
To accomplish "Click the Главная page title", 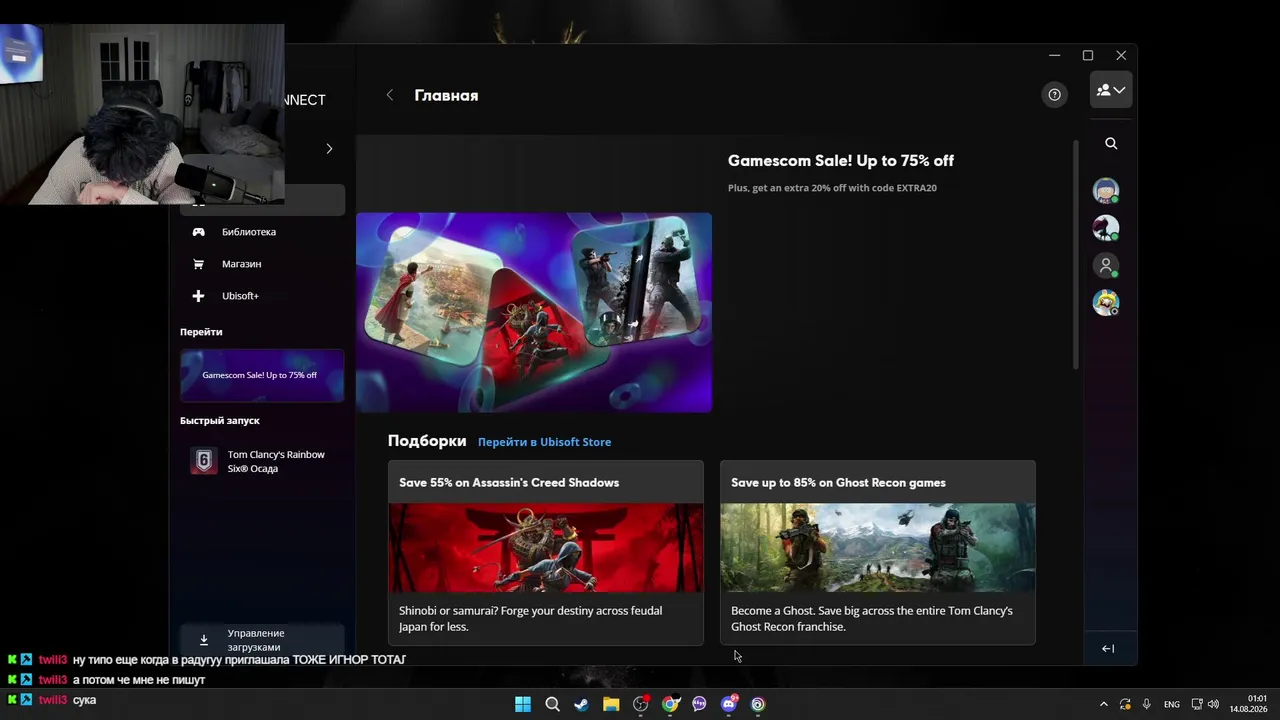I will 446,96.
